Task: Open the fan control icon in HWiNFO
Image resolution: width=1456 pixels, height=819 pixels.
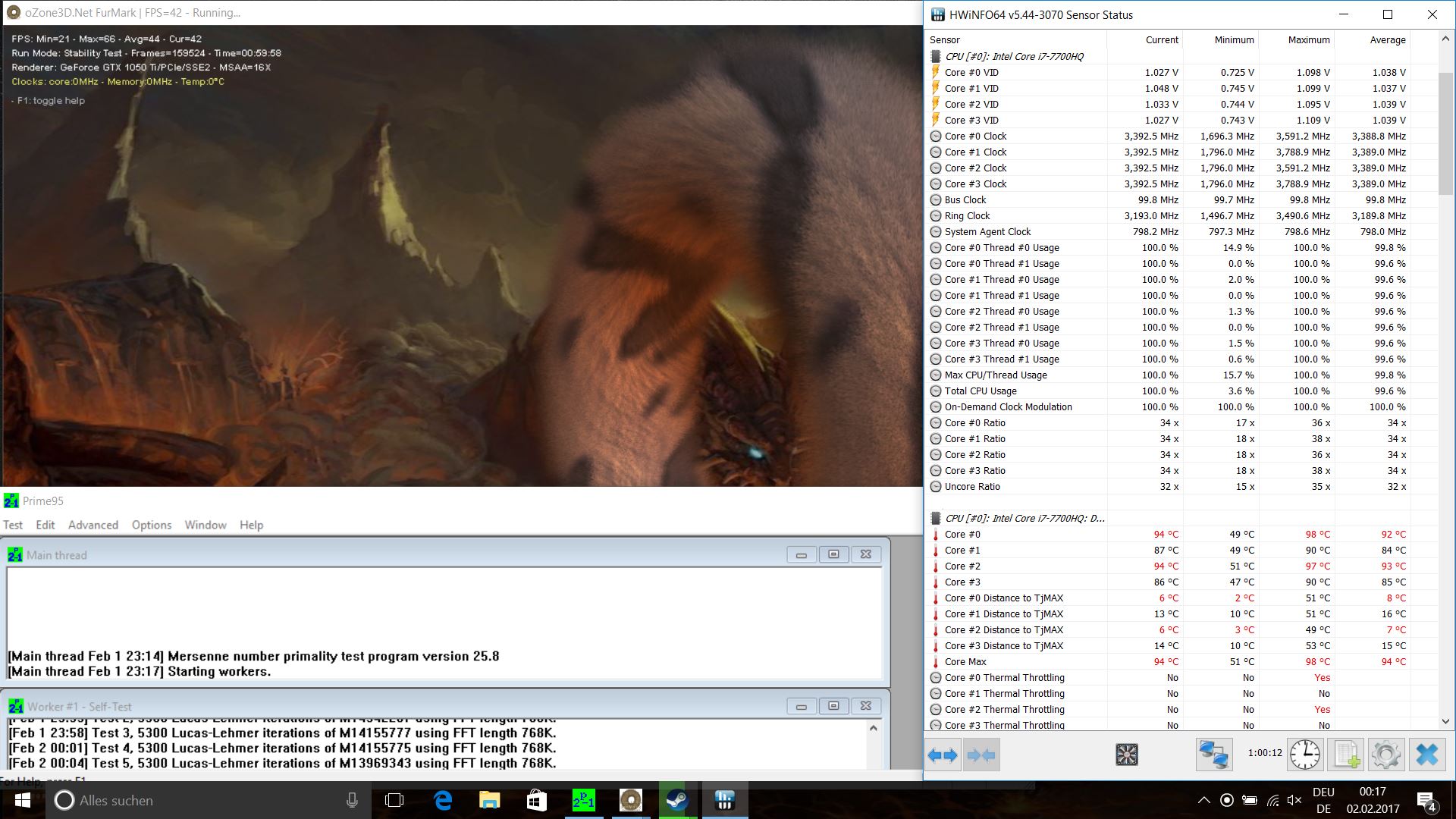Action: tap(1127, 755)
